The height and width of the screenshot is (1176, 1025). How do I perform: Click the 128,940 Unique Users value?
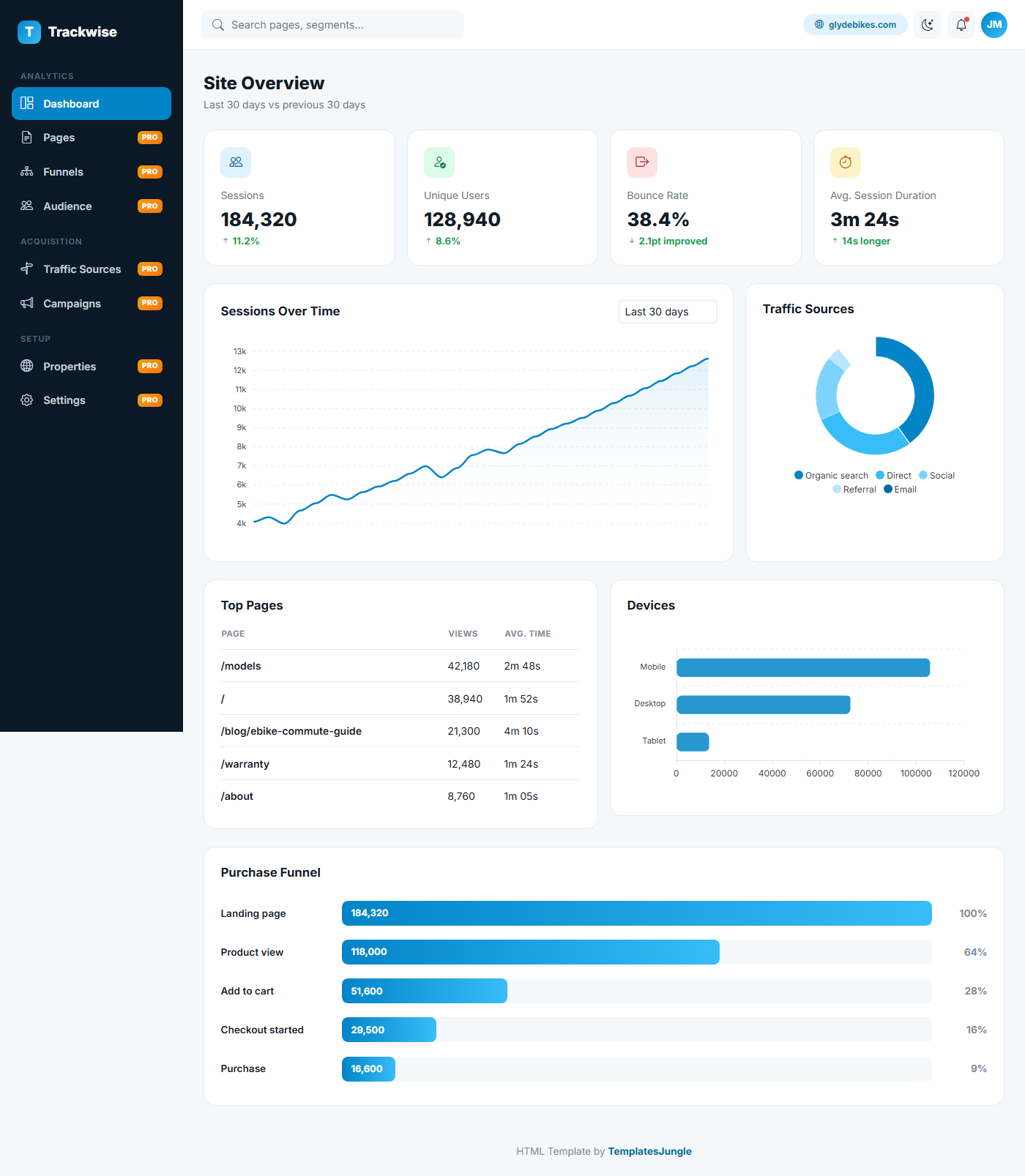[x=462, y=220]
